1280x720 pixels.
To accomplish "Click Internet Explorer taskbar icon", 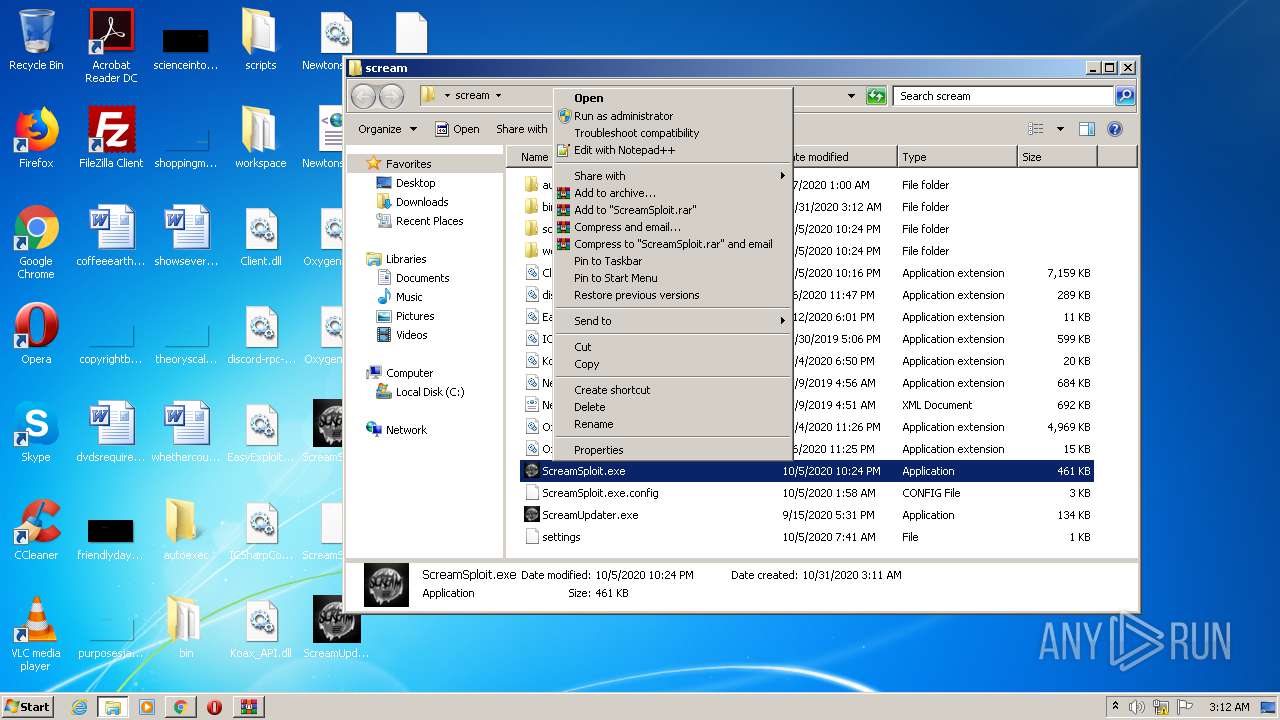I will pyautogui.click(x=79, y=707).
